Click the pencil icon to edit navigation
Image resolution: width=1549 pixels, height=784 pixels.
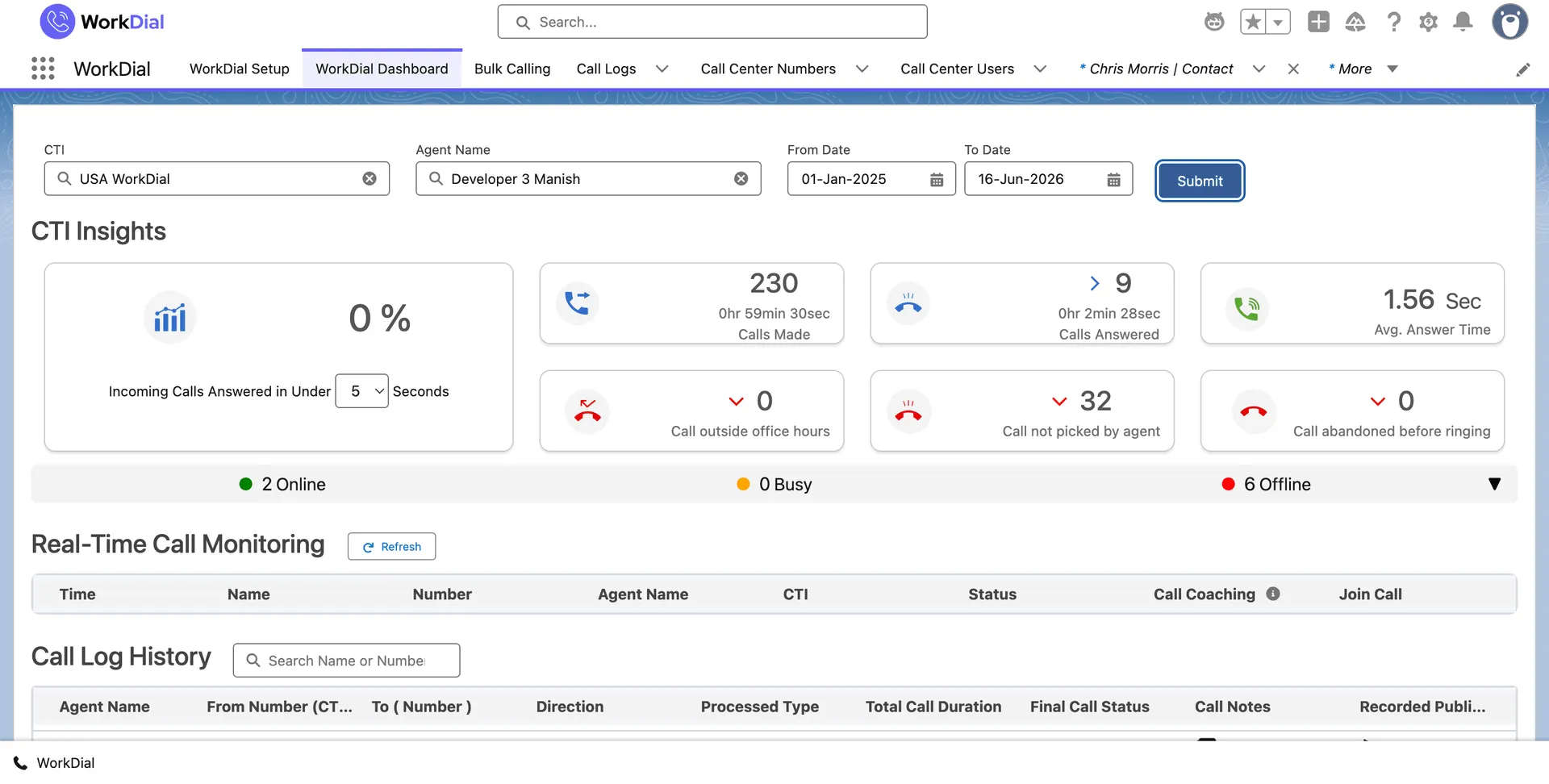pyautogui.click(x=1522, y=69)
